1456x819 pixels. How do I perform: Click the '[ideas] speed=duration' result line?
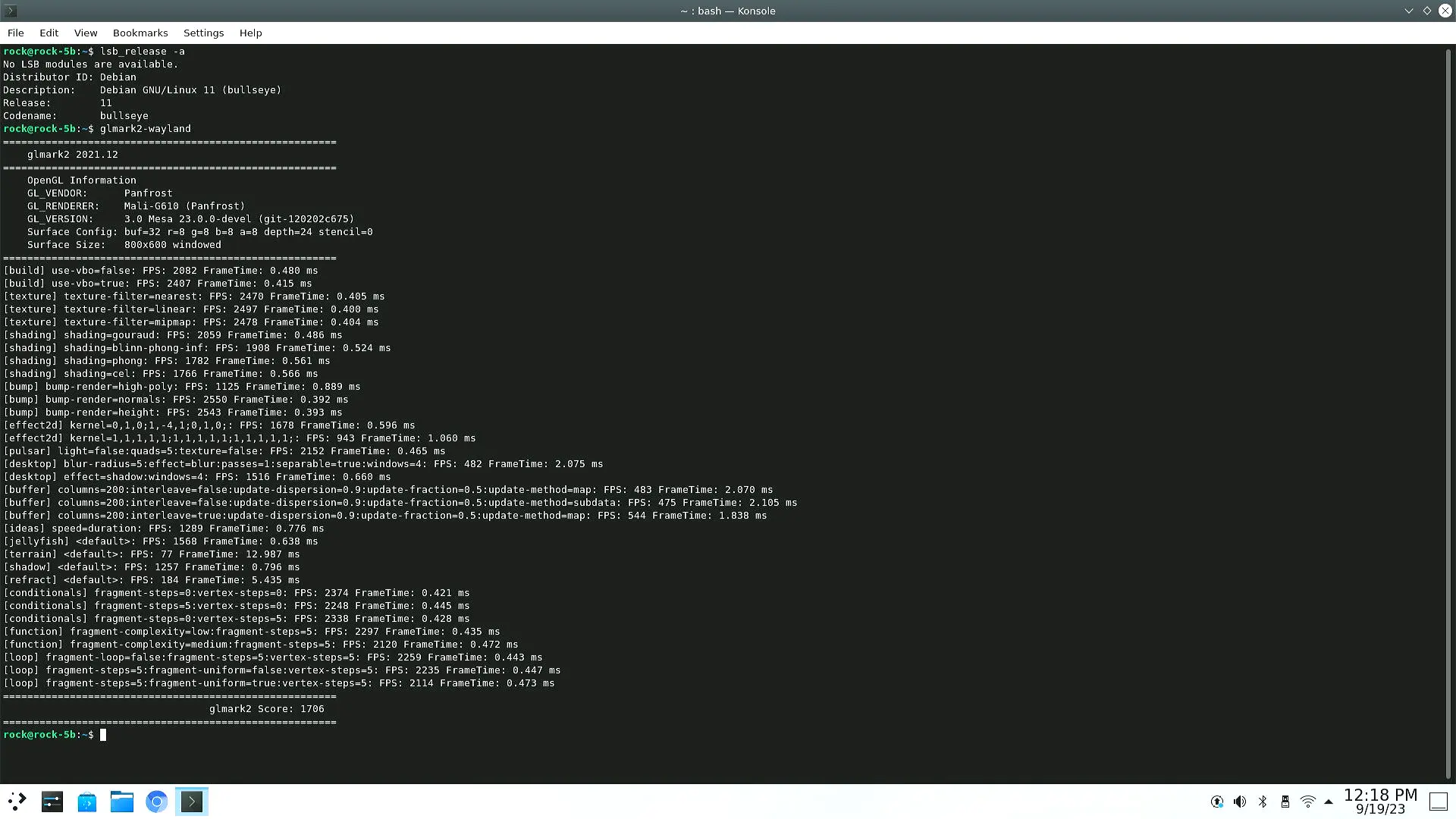coord(164,529)
